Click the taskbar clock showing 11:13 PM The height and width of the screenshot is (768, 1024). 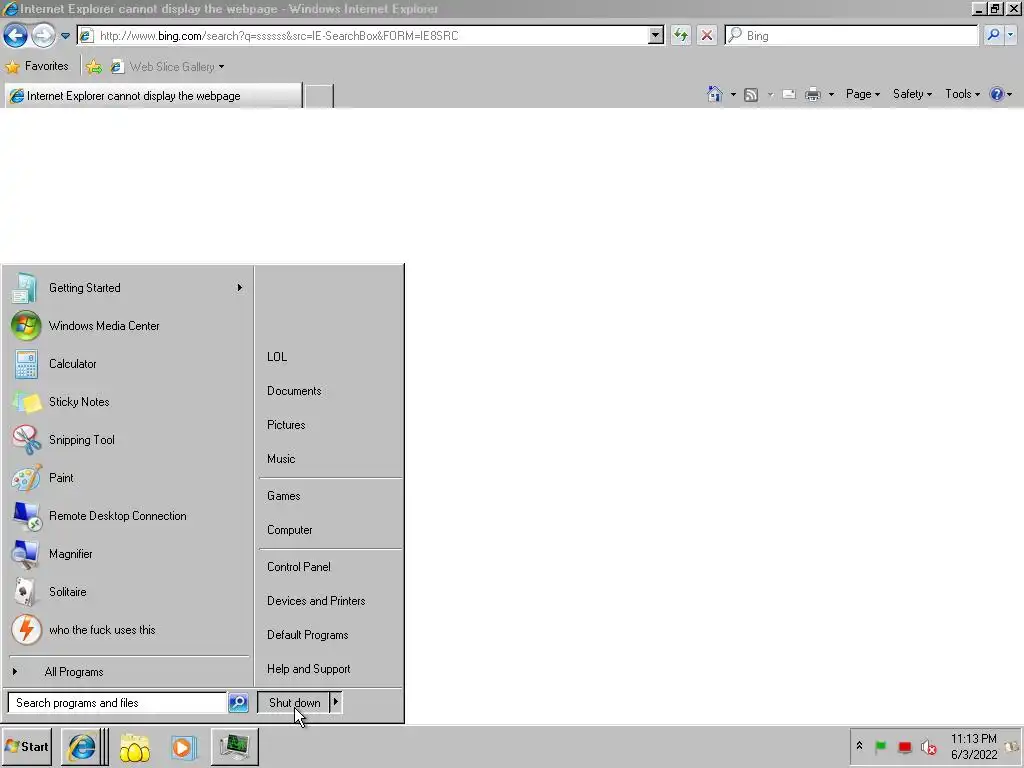pos(974,746)
